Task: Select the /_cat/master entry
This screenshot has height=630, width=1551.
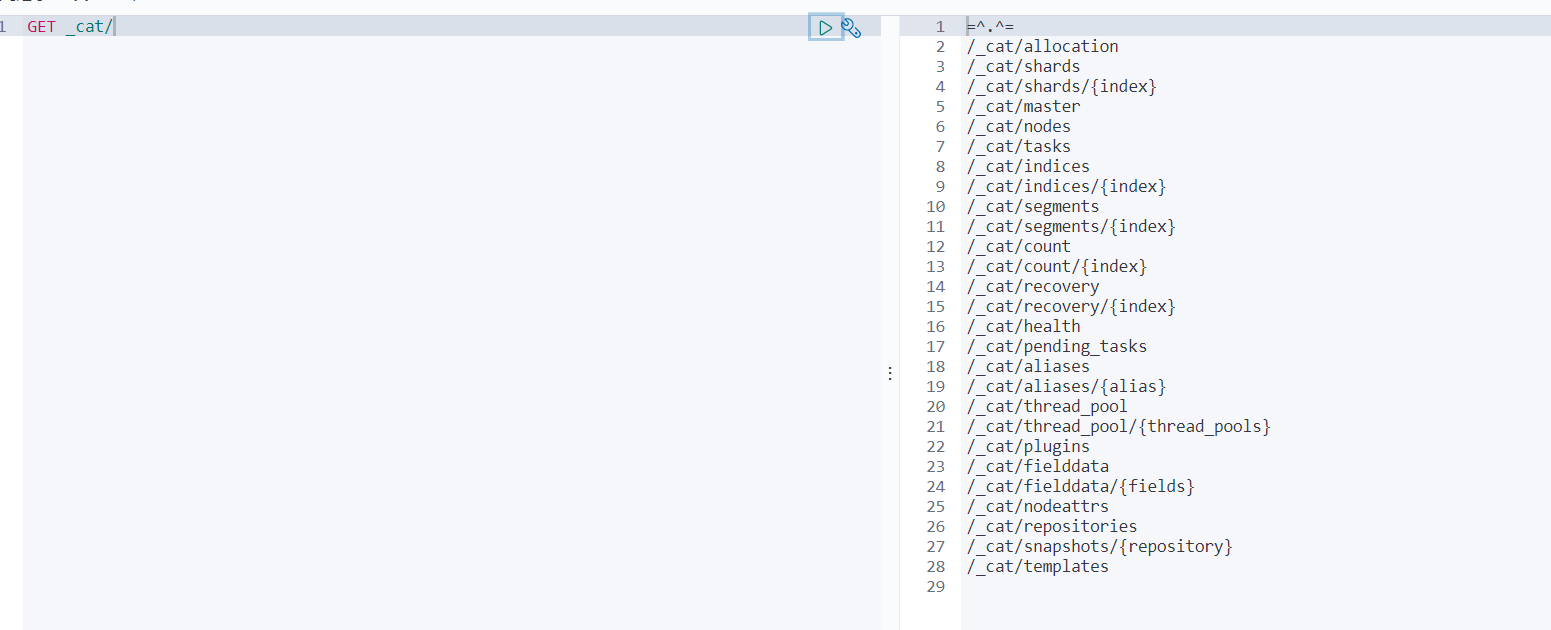Action: click(1023, 107)
